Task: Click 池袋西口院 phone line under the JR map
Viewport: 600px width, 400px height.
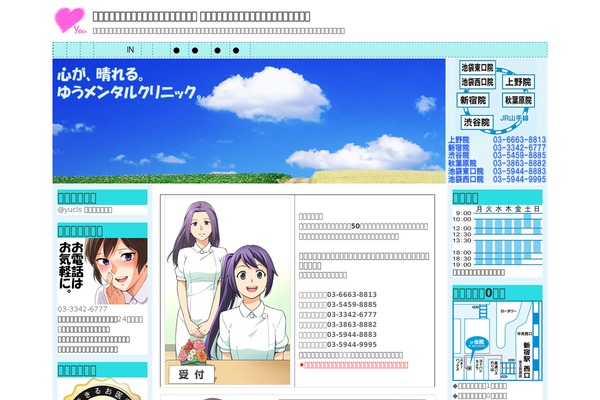Action: point(497,179)
